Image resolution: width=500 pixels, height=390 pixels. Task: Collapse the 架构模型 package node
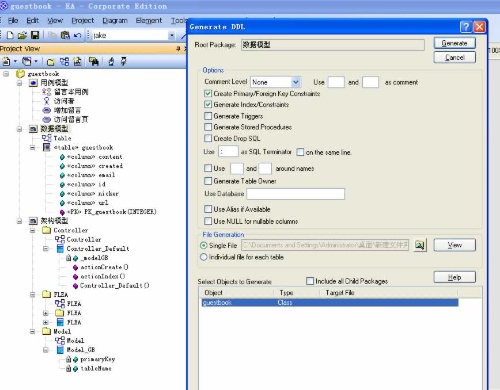pos(19,221)
